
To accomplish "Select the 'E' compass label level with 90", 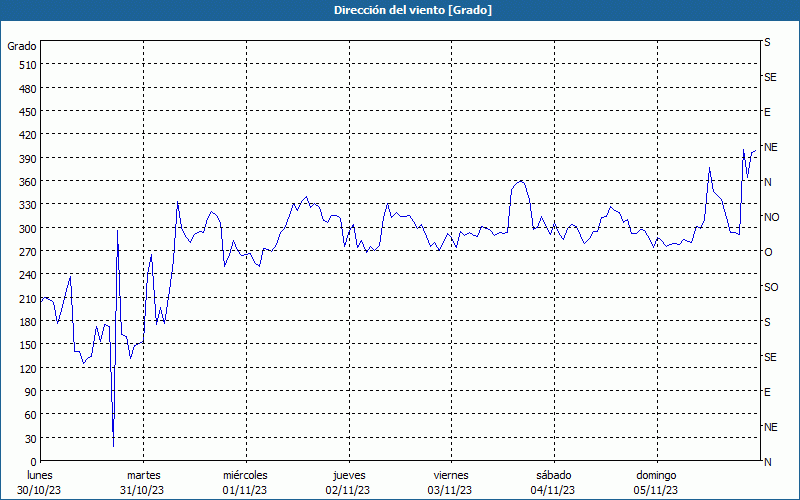I will tap(767, 392).
